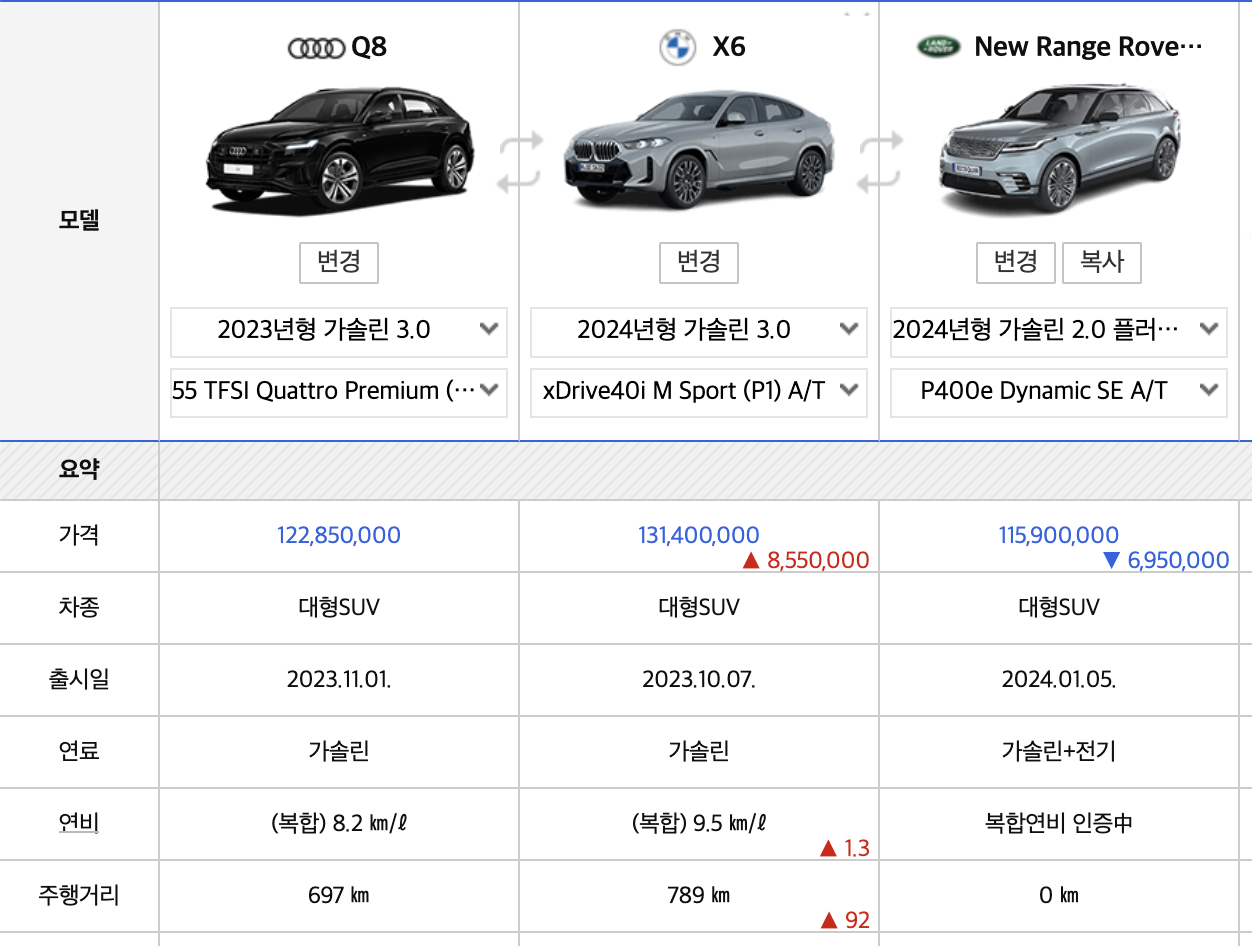Viewport: 1252px width, 946px height.
Task: Click the 변경 button under the Q8
Action: pos(338,263)
